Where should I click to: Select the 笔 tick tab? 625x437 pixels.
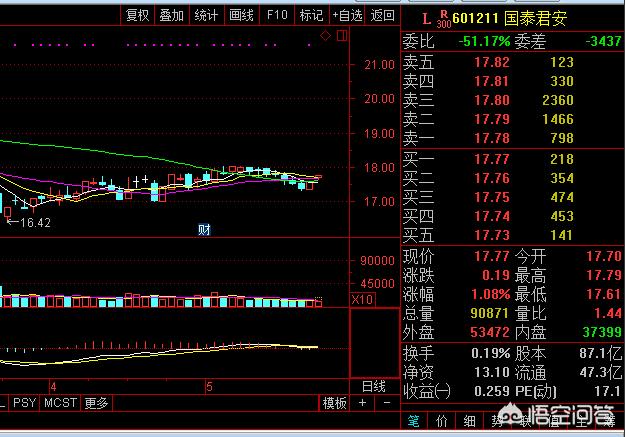coord(414,420)
